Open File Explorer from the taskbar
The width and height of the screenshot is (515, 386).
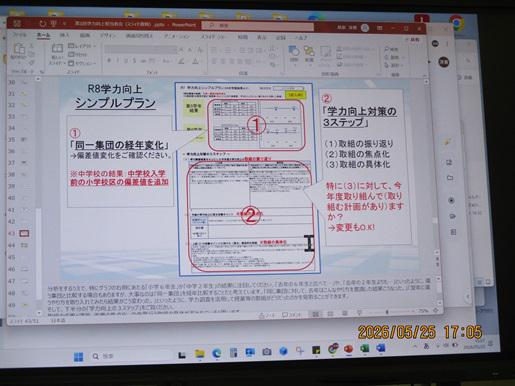(200, 354)
